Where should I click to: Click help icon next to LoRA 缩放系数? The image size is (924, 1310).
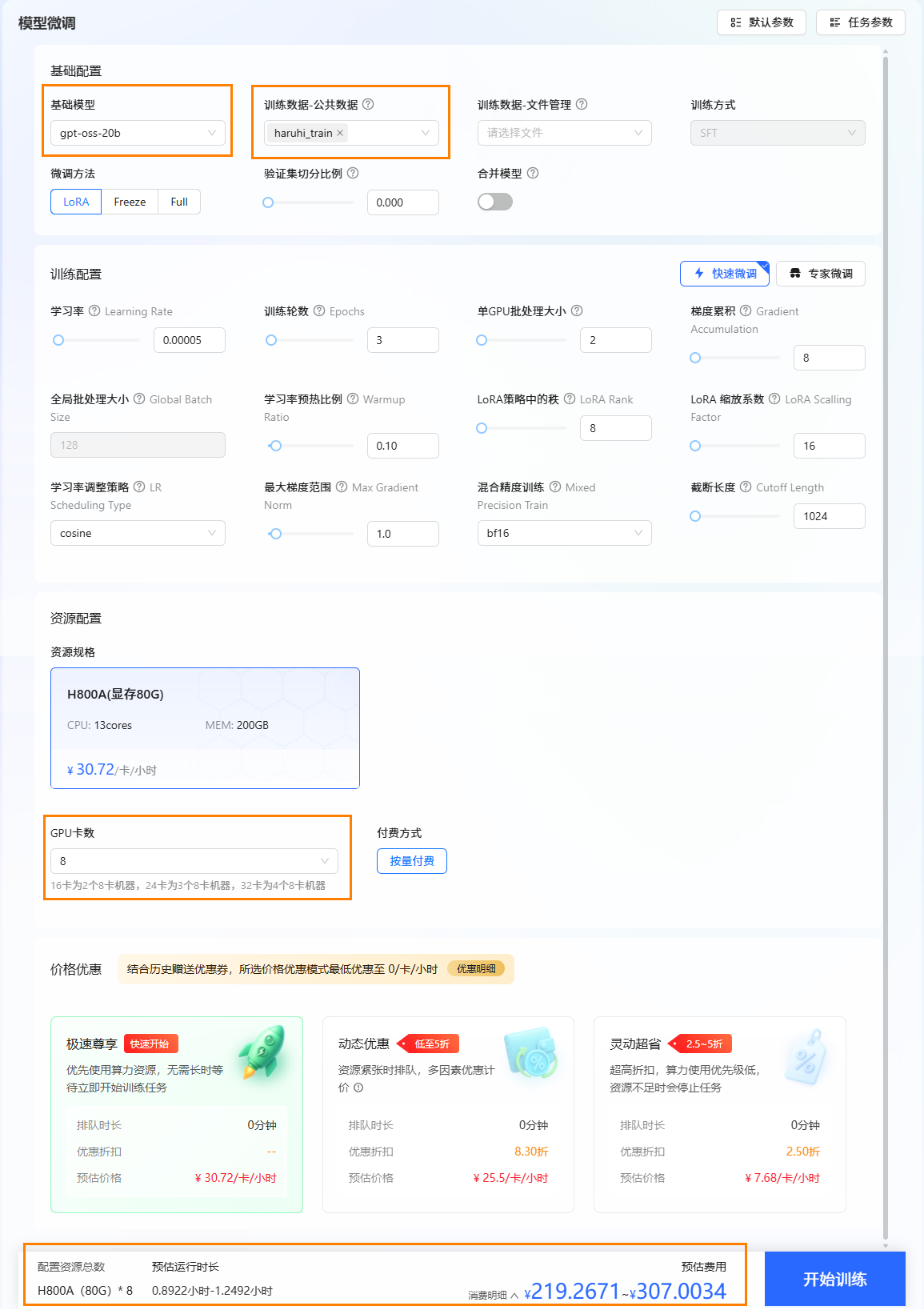[774, 399]
